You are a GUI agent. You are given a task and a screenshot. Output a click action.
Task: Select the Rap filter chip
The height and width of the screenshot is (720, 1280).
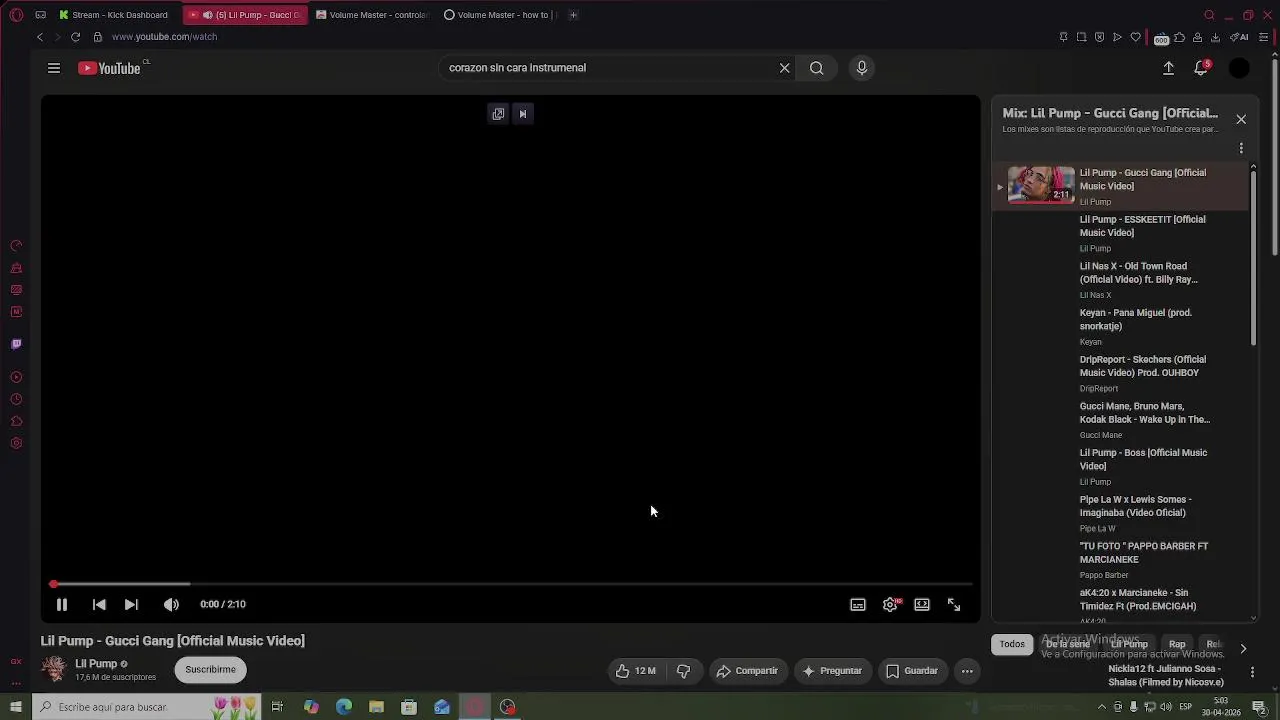(1177, 645)
